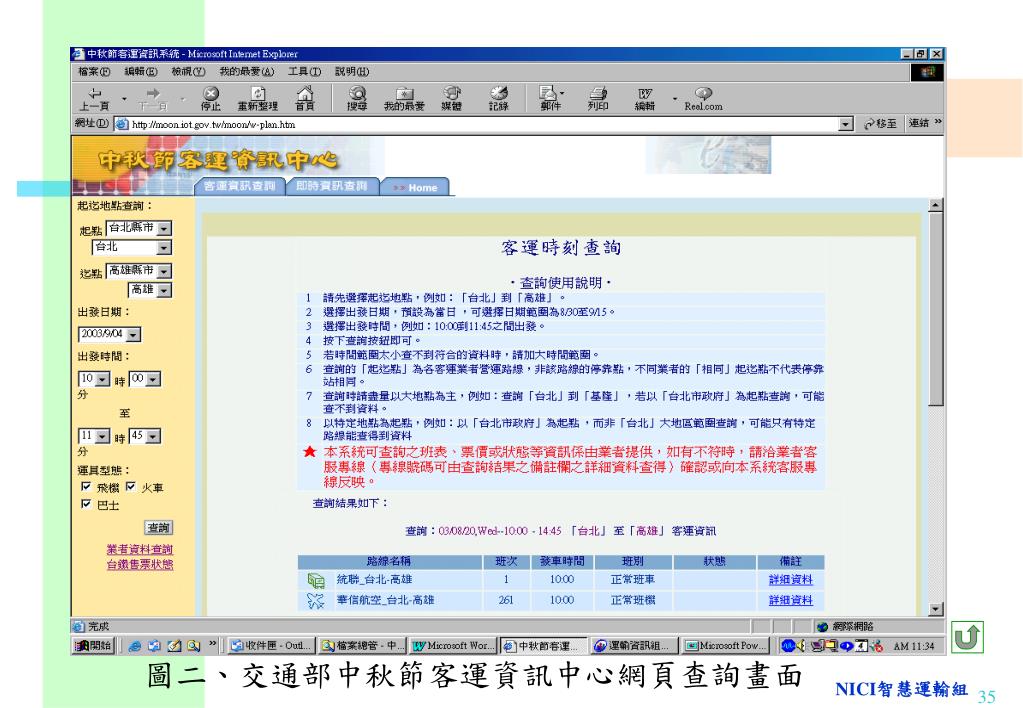Toggle the 飛機 (airplane) checkbox
This screenshot has width=1023, height=708.
85,487
